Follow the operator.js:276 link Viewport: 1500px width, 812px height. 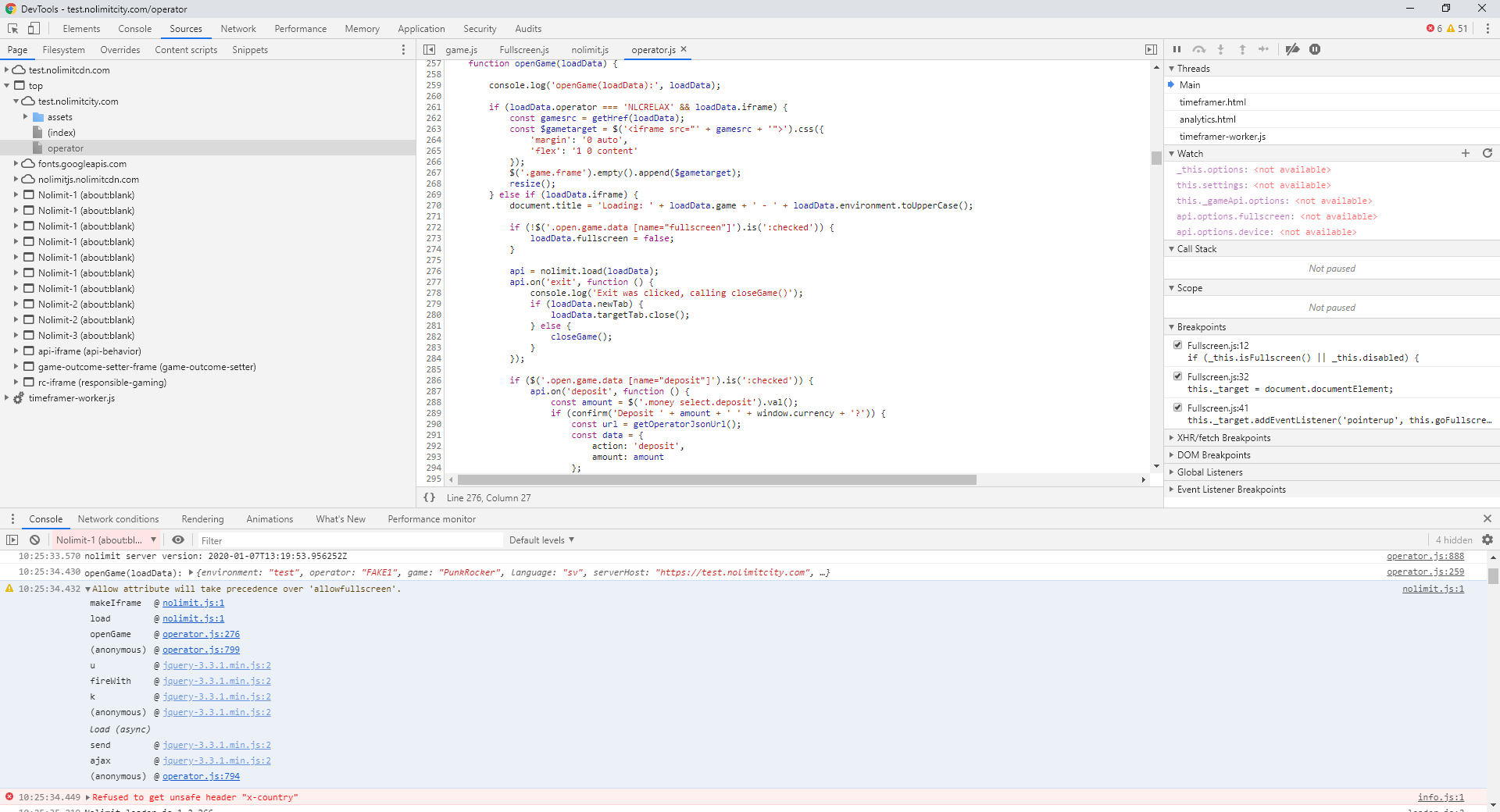pos(201,634)
